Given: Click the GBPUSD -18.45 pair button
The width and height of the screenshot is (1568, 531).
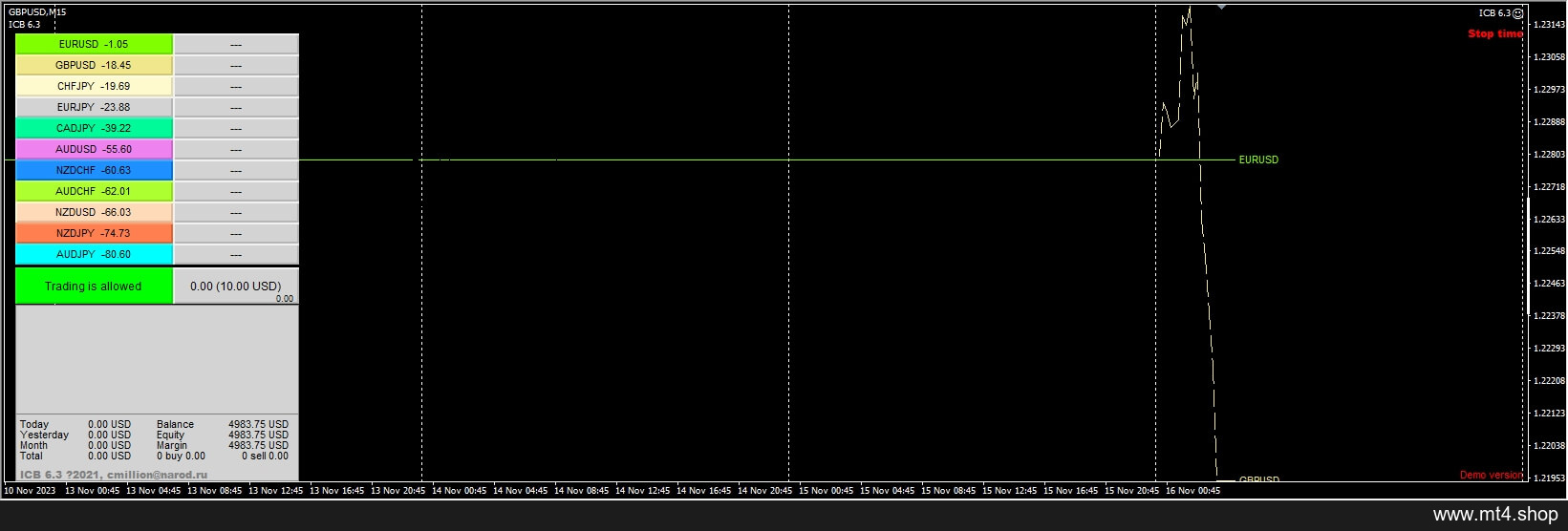Looking at the screenshot, I should 94,65.
